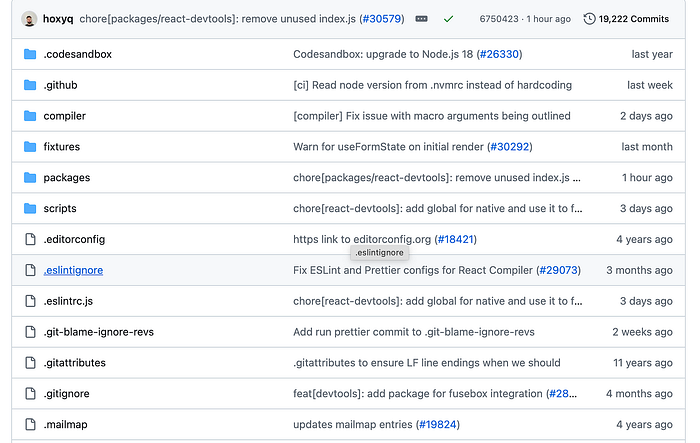Open commit hash 6750423
The width and height of the screenshot is (700, 443).
click(499, 19)
